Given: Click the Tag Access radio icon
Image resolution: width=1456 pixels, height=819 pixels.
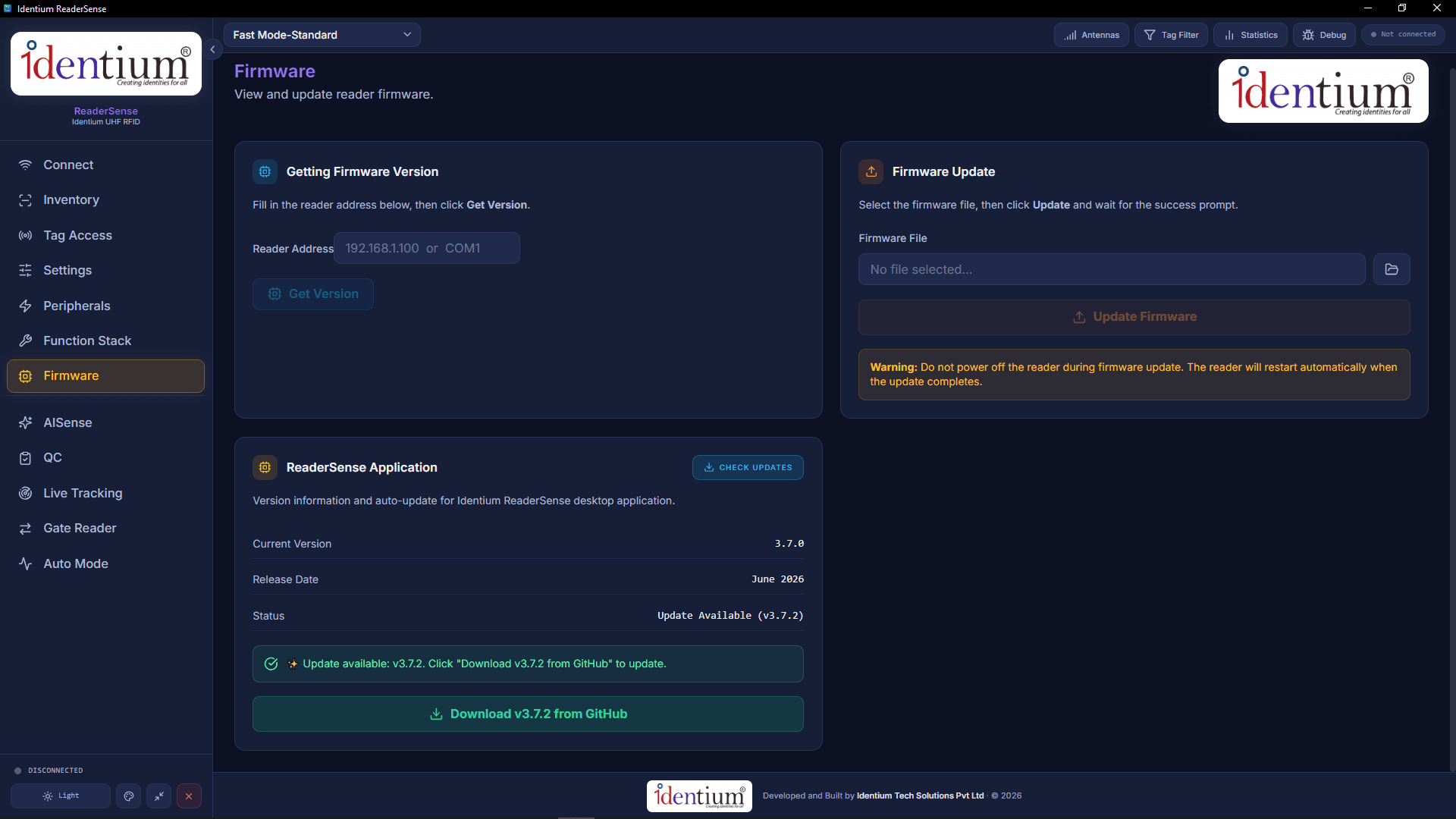Looking at the screenshot, I should [x=25, y=235].
